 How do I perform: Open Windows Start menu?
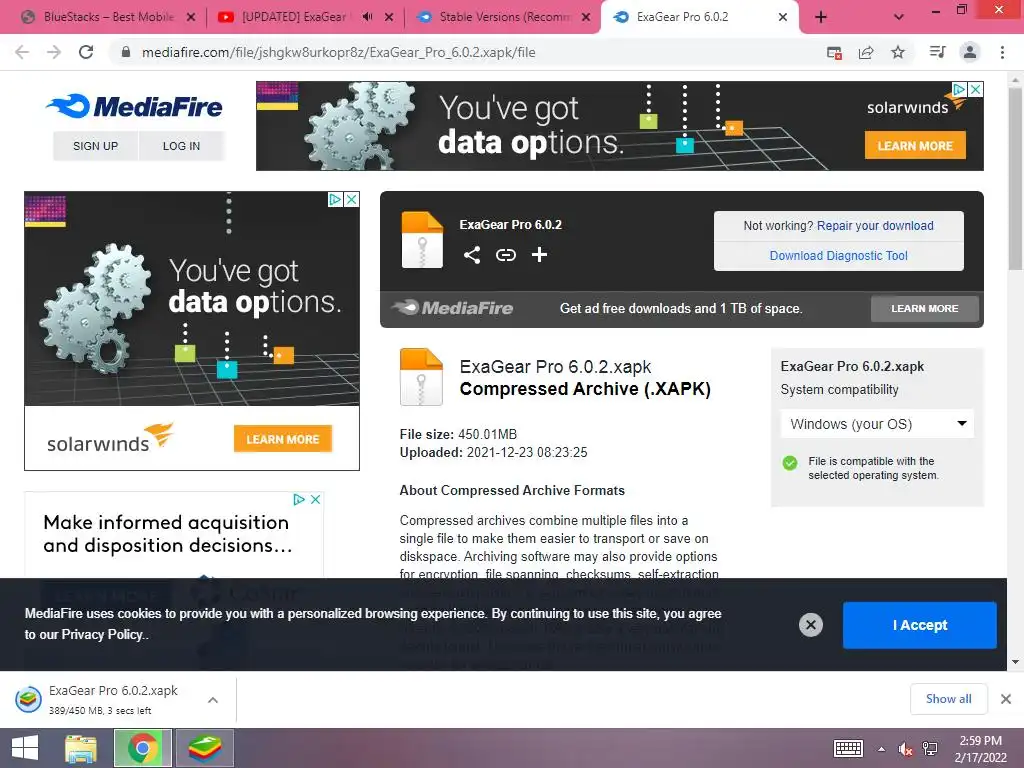pos(25,748)
